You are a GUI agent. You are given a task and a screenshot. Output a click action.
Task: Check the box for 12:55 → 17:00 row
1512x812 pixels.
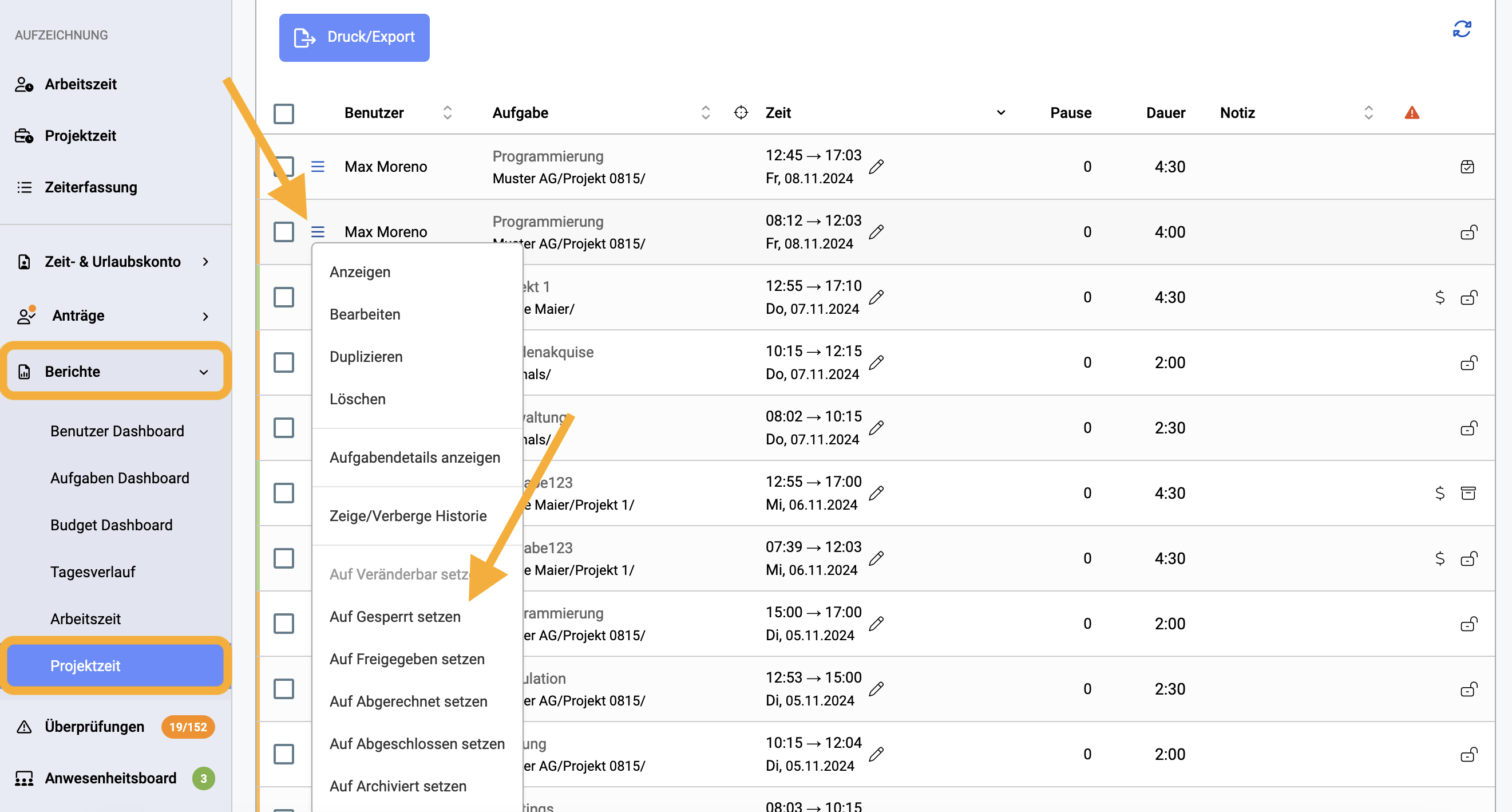pyautogui.click(x=283, y=492)
